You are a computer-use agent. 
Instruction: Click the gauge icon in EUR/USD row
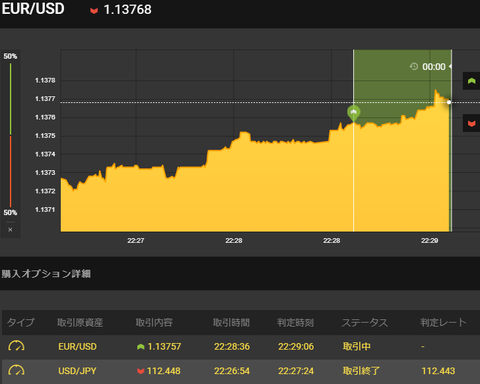coord(16,346)
